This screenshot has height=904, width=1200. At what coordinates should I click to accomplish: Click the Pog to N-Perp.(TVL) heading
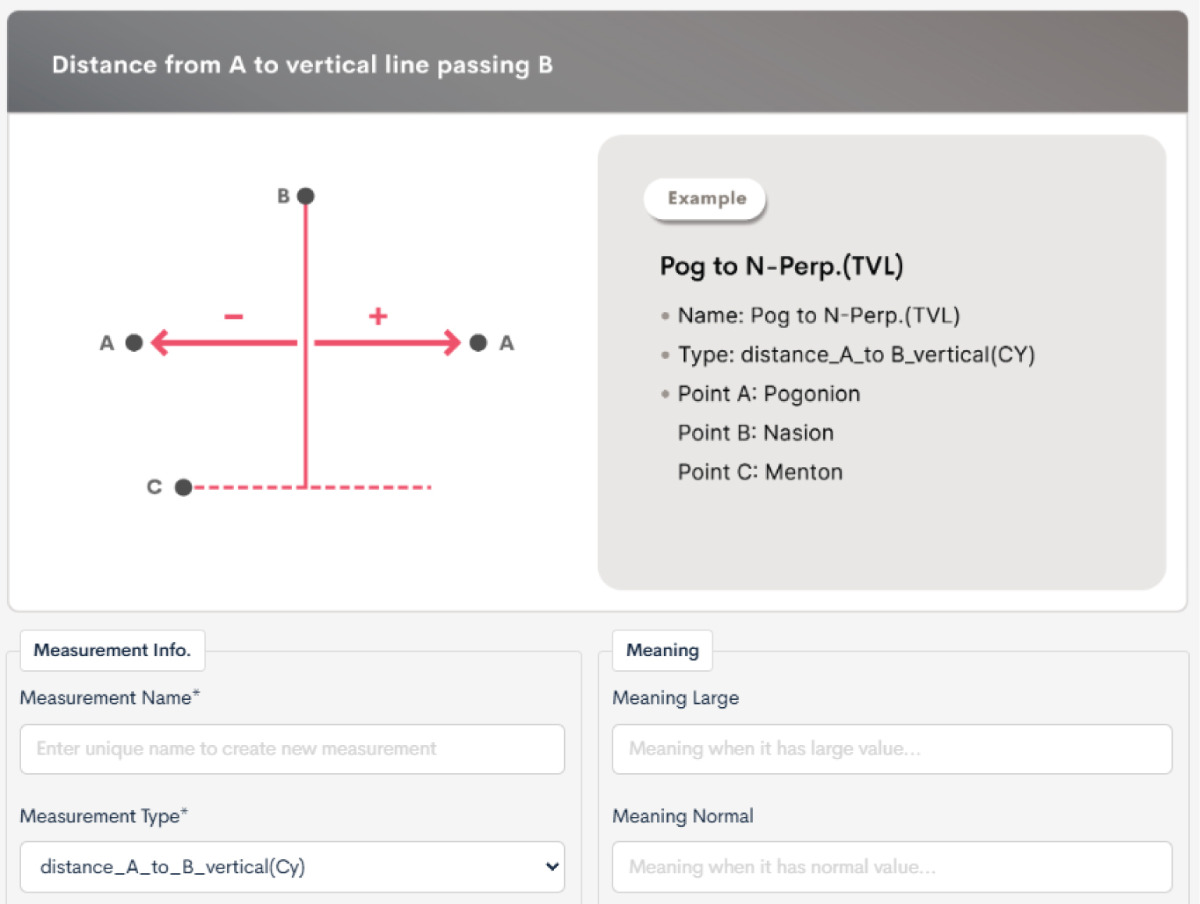pos(781,266)
